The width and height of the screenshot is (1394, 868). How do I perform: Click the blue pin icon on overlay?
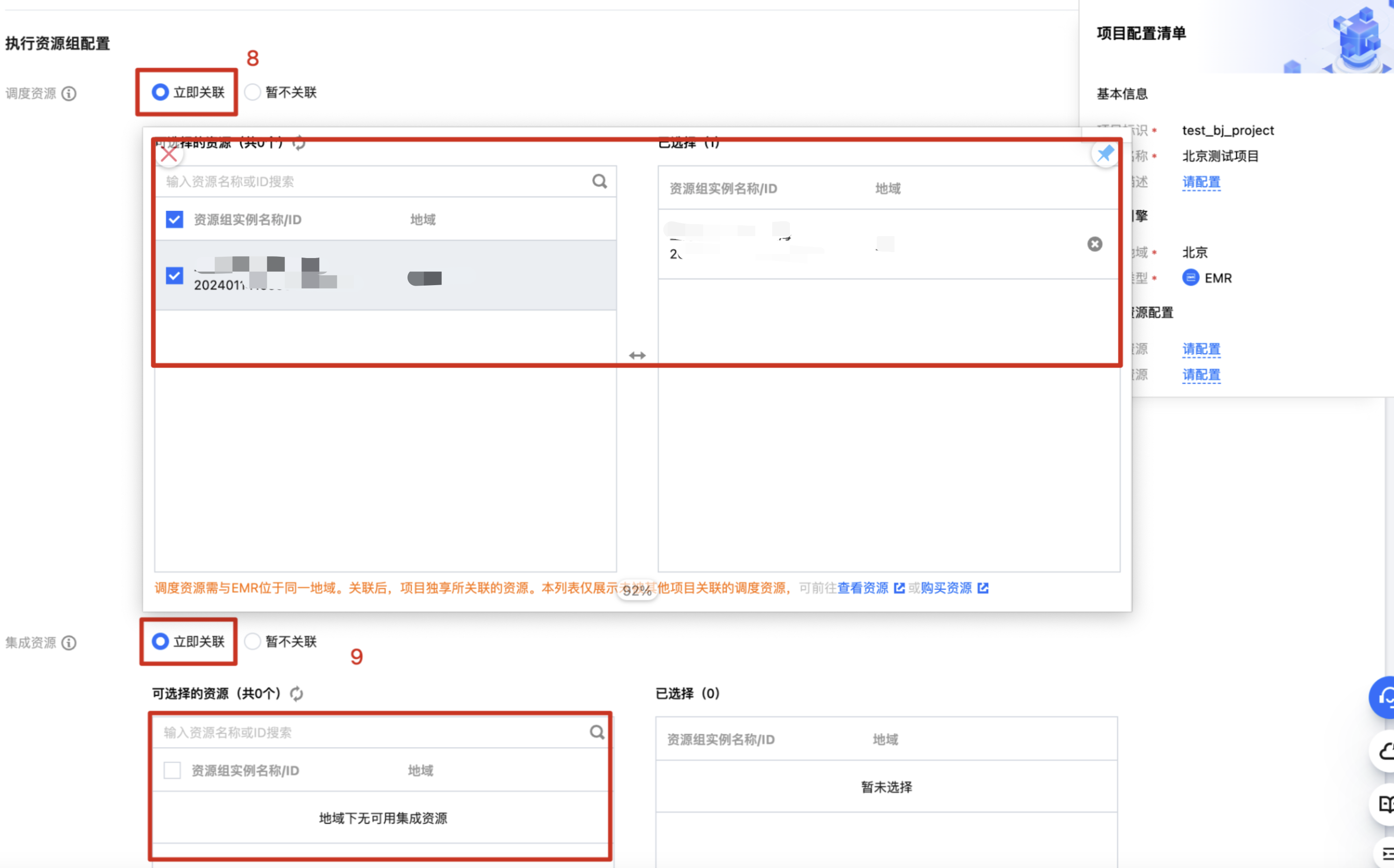pyautogui.click(x=1105, y=154)
